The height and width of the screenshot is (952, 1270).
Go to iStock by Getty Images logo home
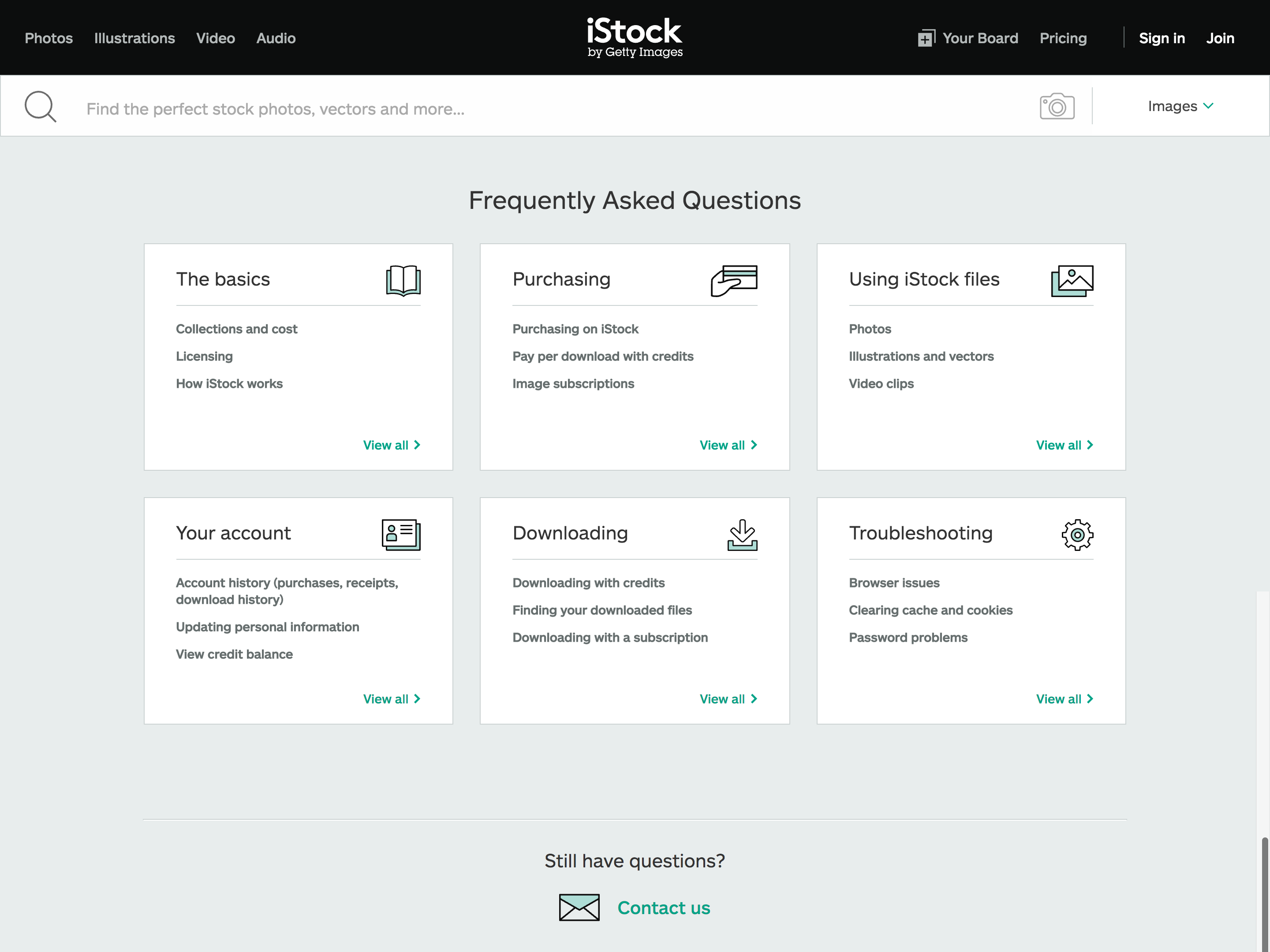pyautogui.click(x=635, y=37)
